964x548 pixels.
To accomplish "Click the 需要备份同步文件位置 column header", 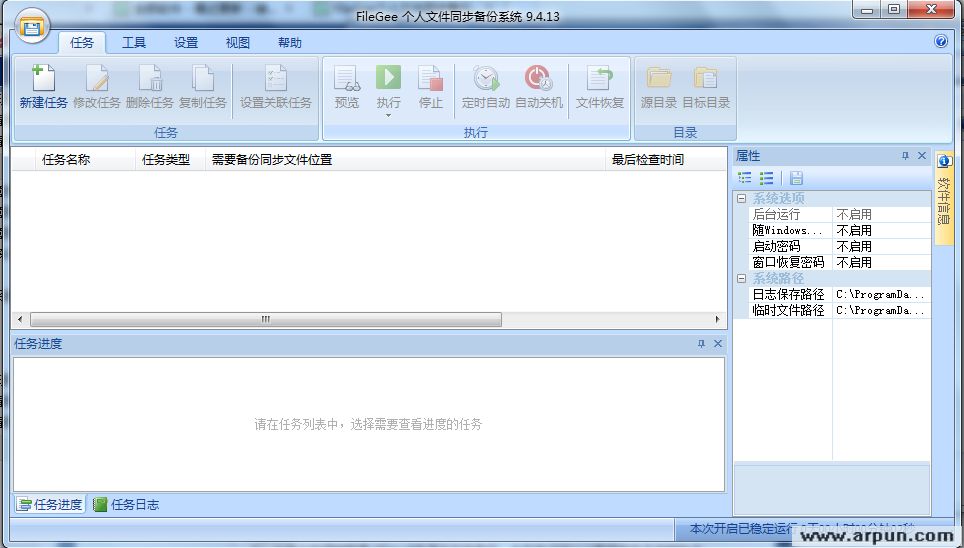I will pyautogui.click(x=405, y=160).
